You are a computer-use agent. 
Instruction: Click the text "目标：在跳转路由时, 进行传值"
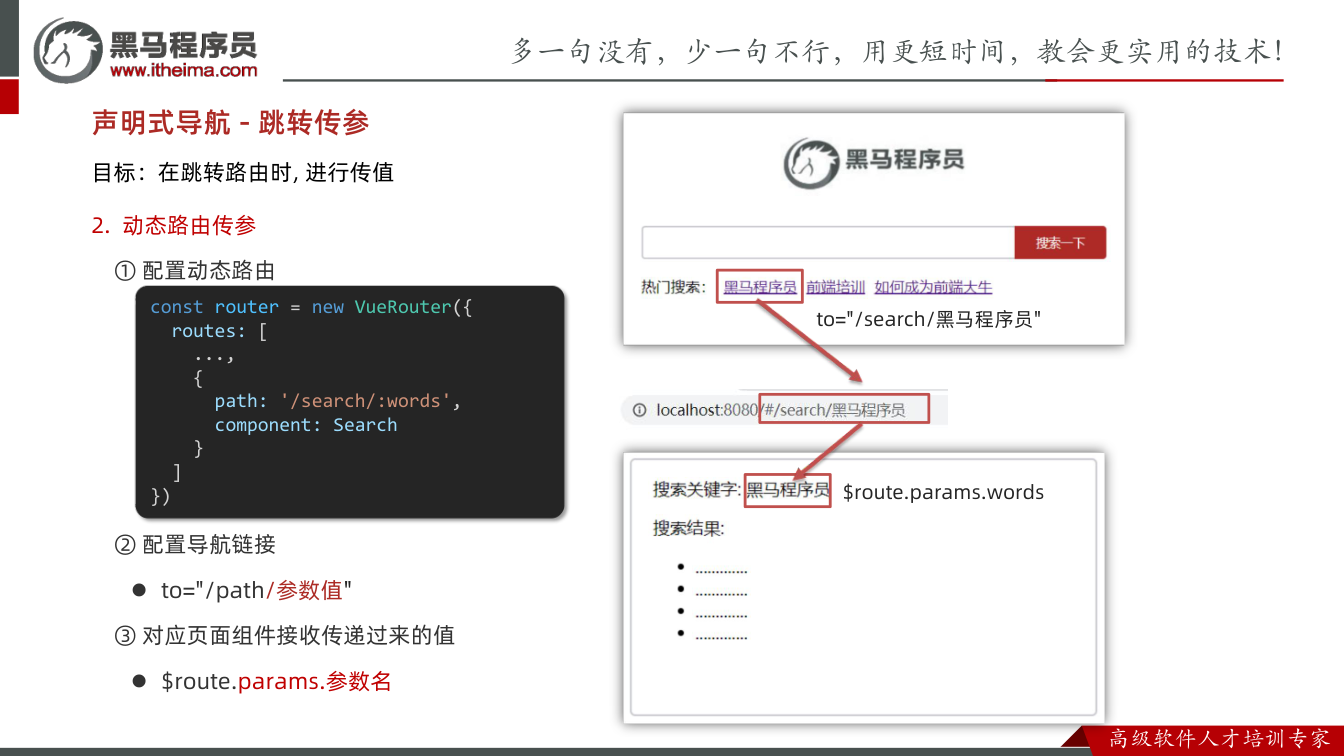pos(243,172)
